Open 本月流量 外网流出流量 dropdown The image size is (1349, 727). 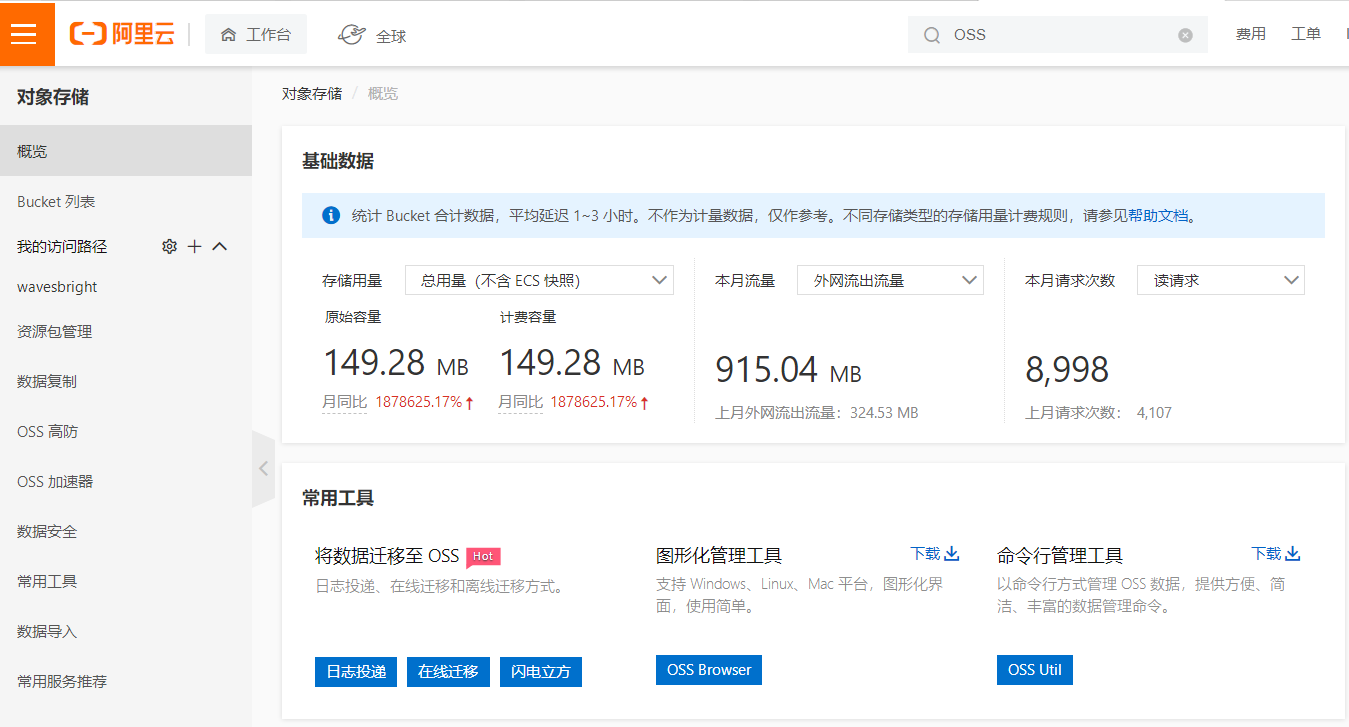[890, 280]
